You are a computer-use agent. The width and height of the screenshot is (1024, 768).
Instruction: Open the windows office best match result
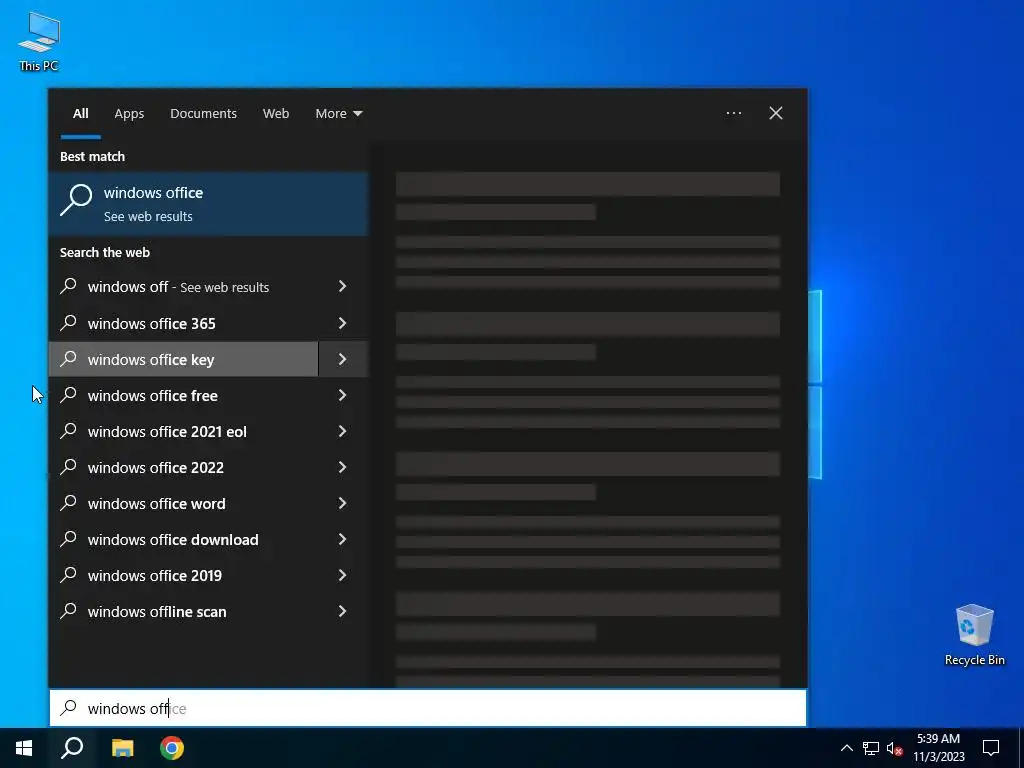click(x=209, y=204)
